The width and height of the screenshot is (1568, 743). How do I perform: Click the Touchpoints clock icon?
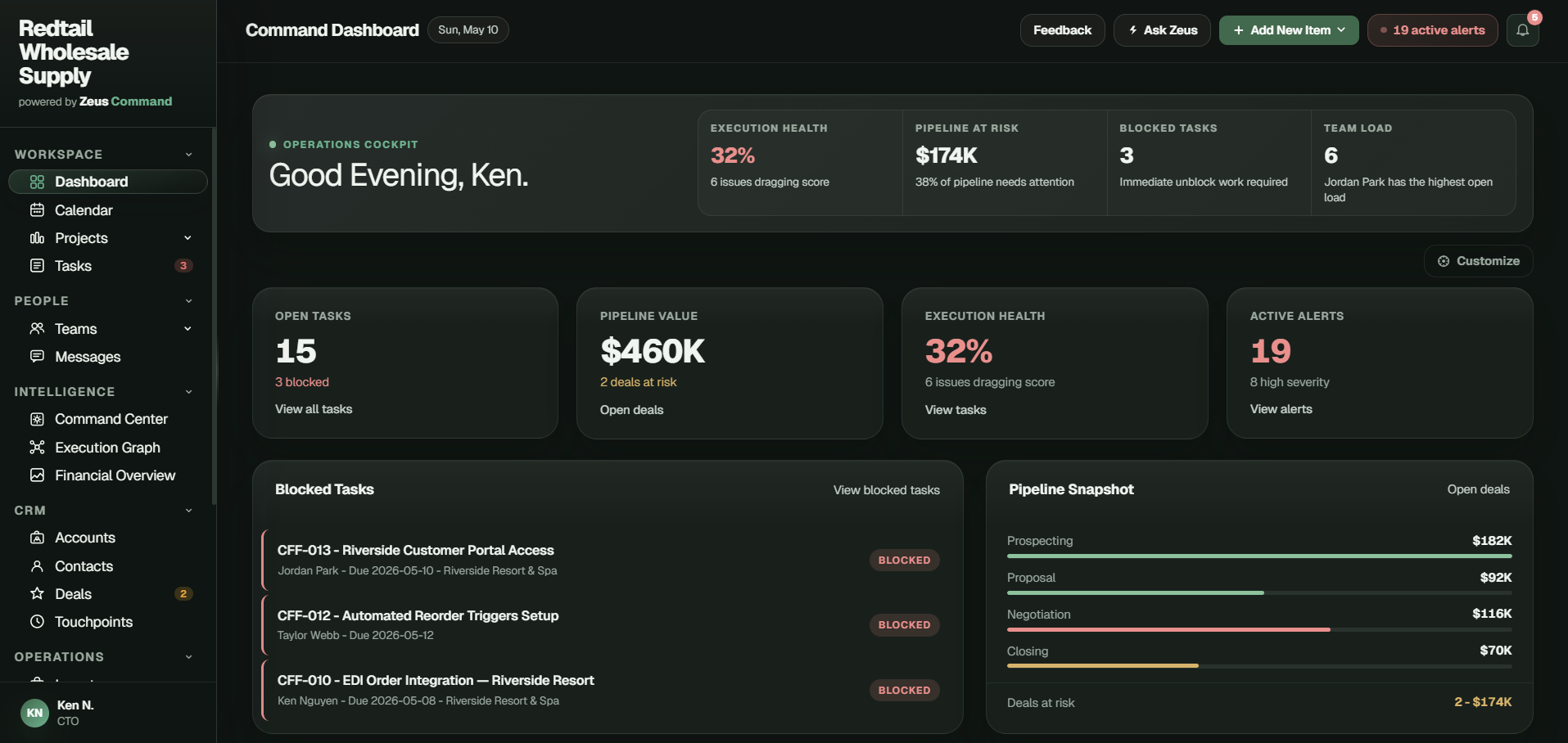pos(37,622)
